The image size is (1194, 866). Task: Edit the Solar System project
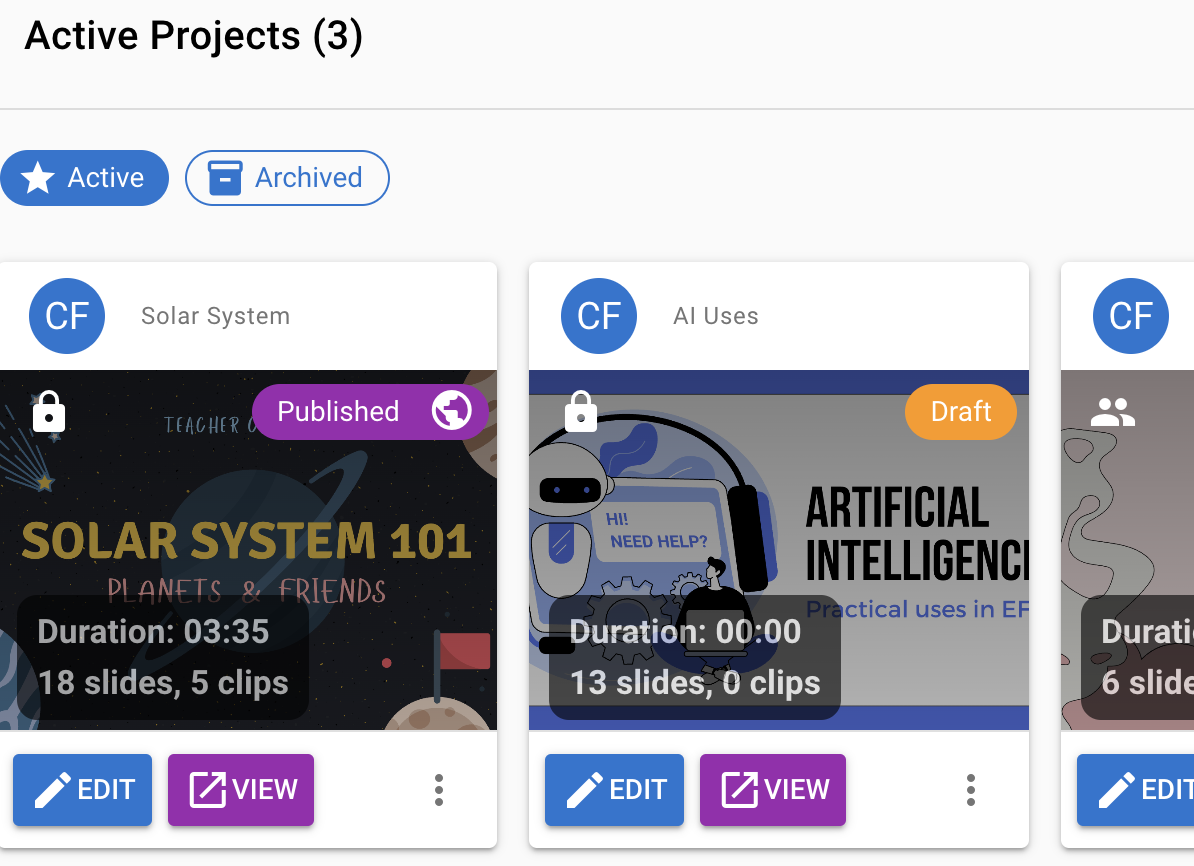click(x=83, y=790)
